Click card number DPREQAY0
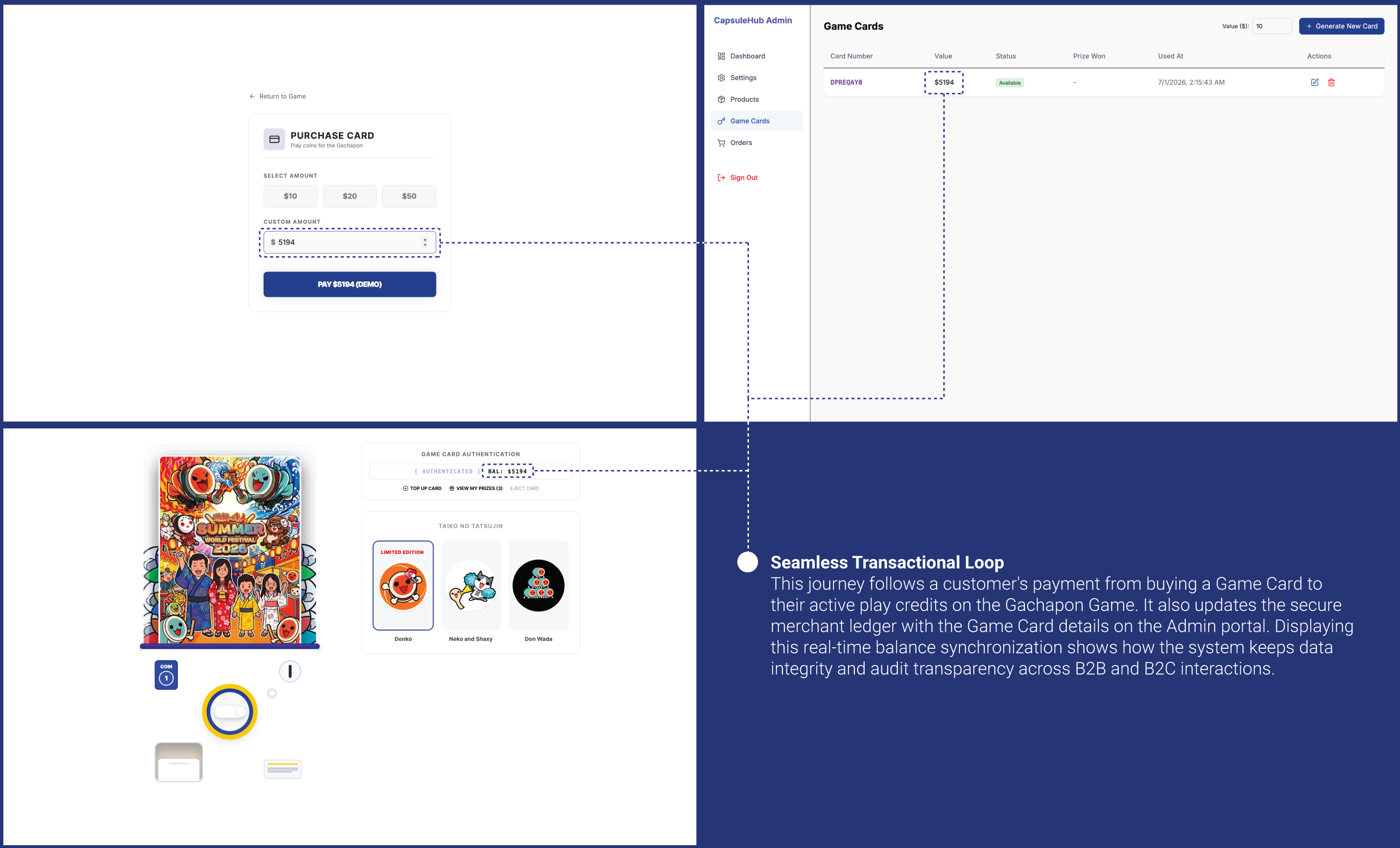This screenshot has width=1400, height=848. coord(846,83)
